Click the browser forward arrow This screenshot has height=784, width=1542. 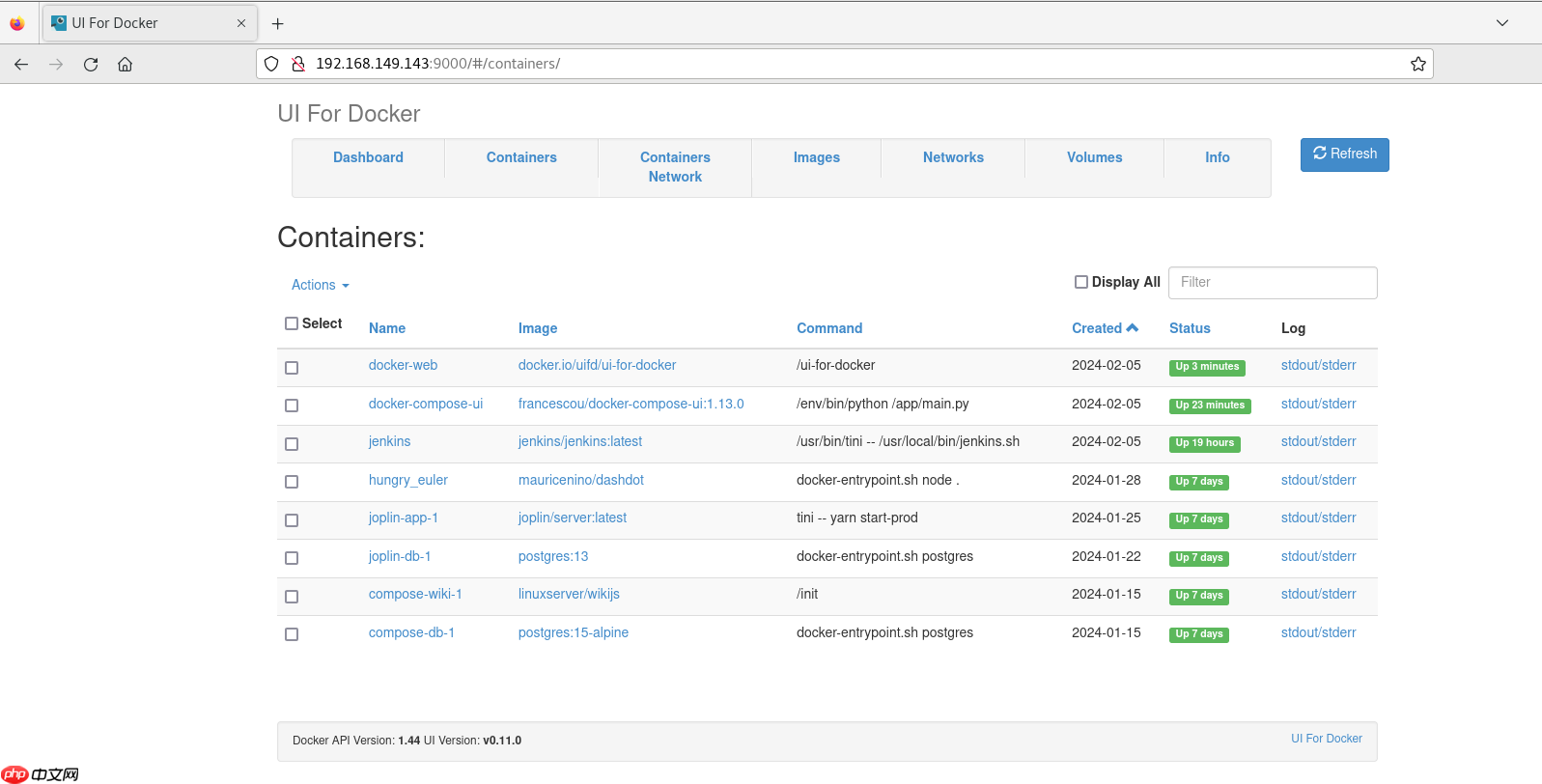pyautogui.click(x=56, y=64)
